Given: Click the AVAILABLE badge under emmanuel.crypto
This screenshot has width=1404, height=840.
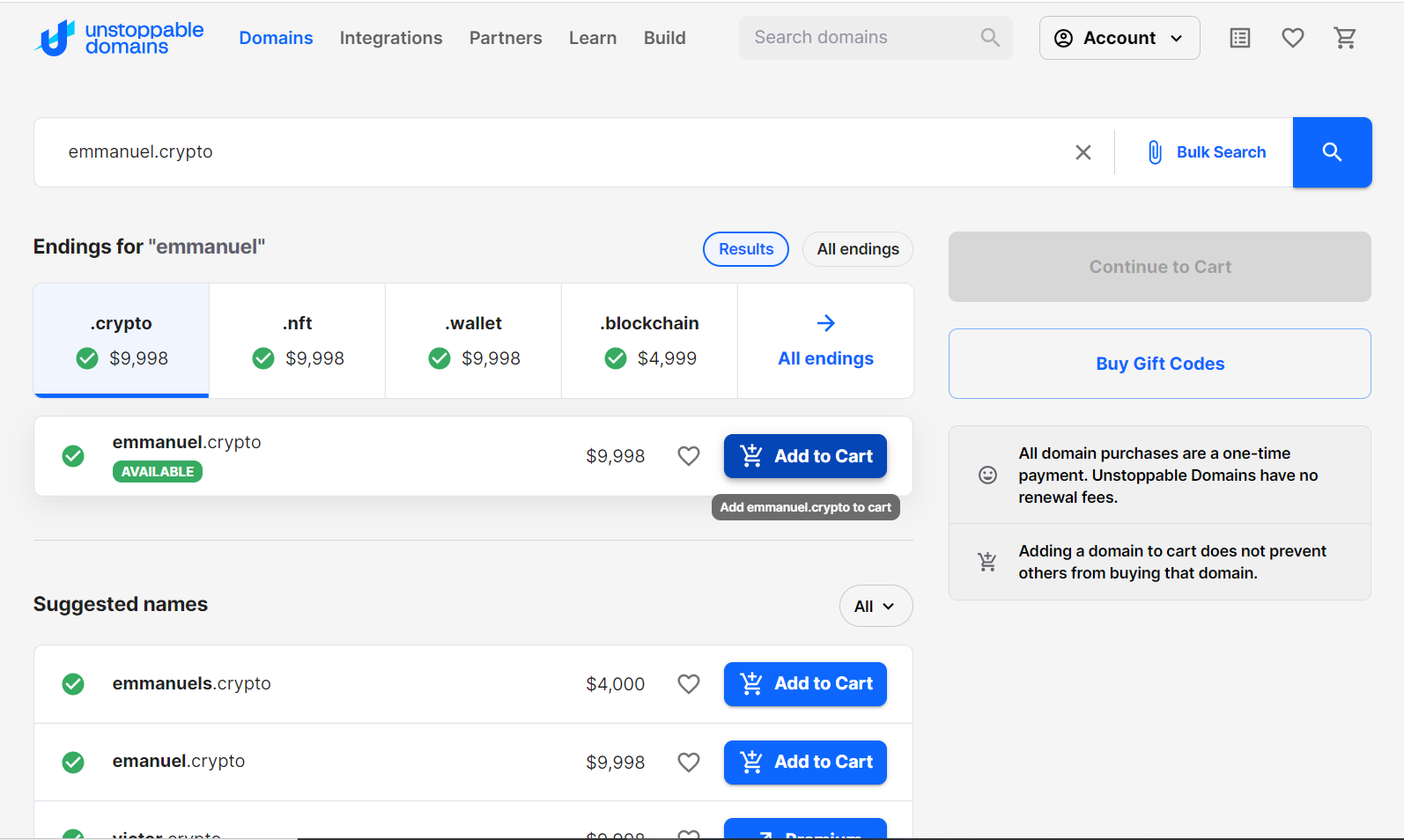Looking at the screenshot, I should (x=158, y=472).
